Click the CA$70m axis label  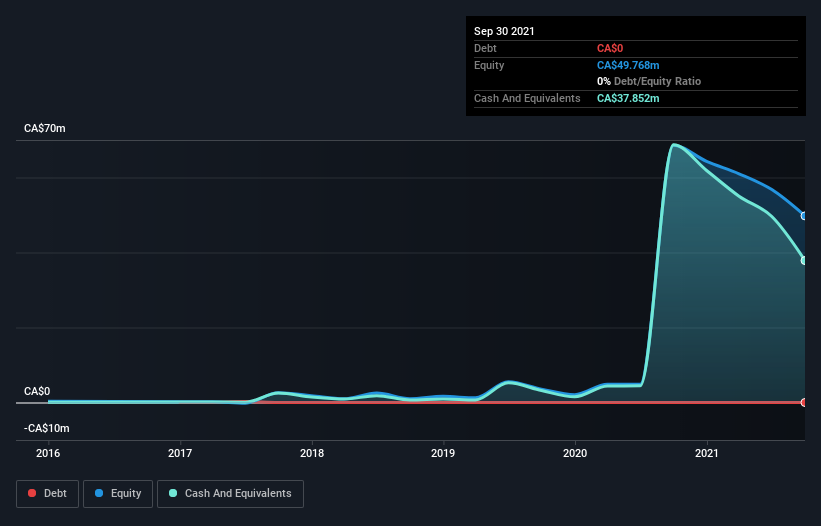coord(45,128)
